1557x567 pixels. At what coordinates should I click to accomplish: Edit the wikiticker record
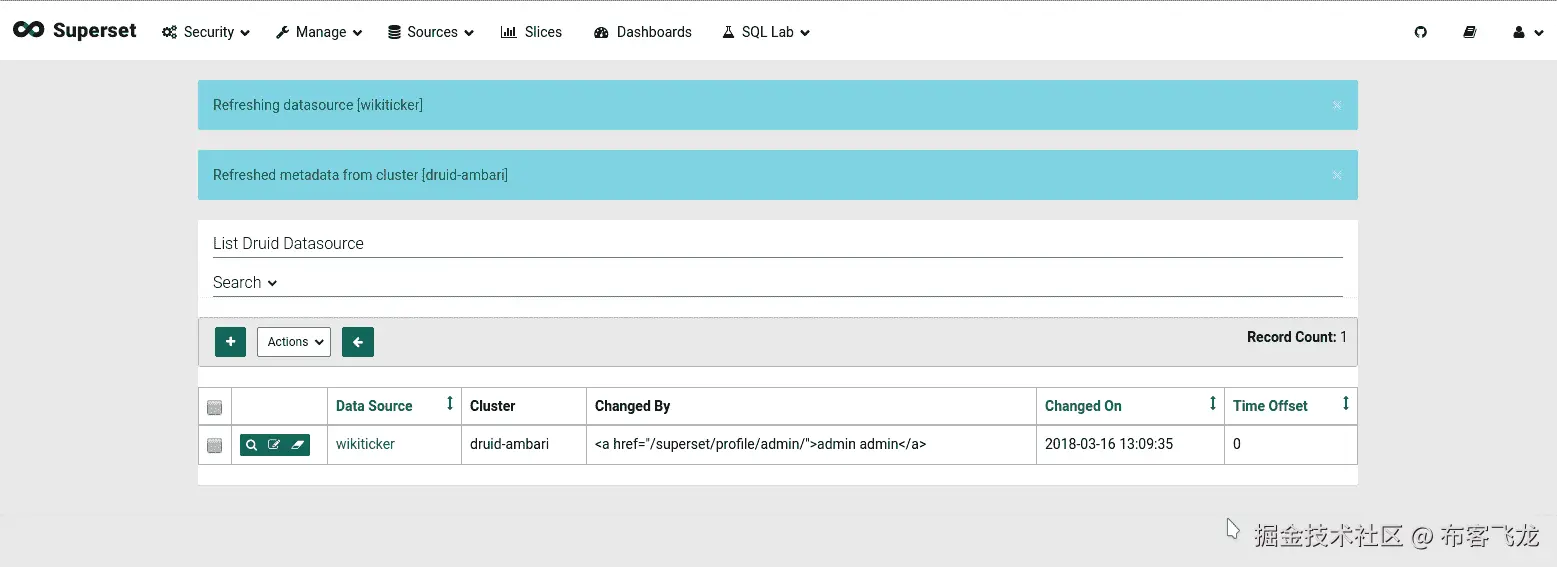tap(274, 445)
